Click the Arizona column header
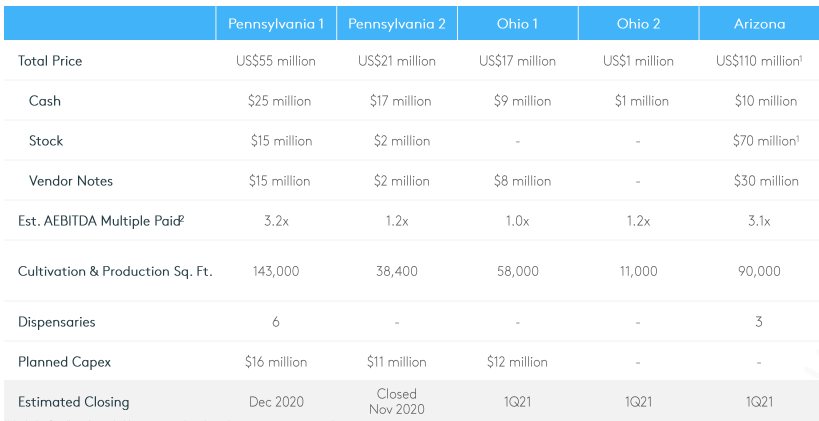The image size is (819, 421). (758, 21)
